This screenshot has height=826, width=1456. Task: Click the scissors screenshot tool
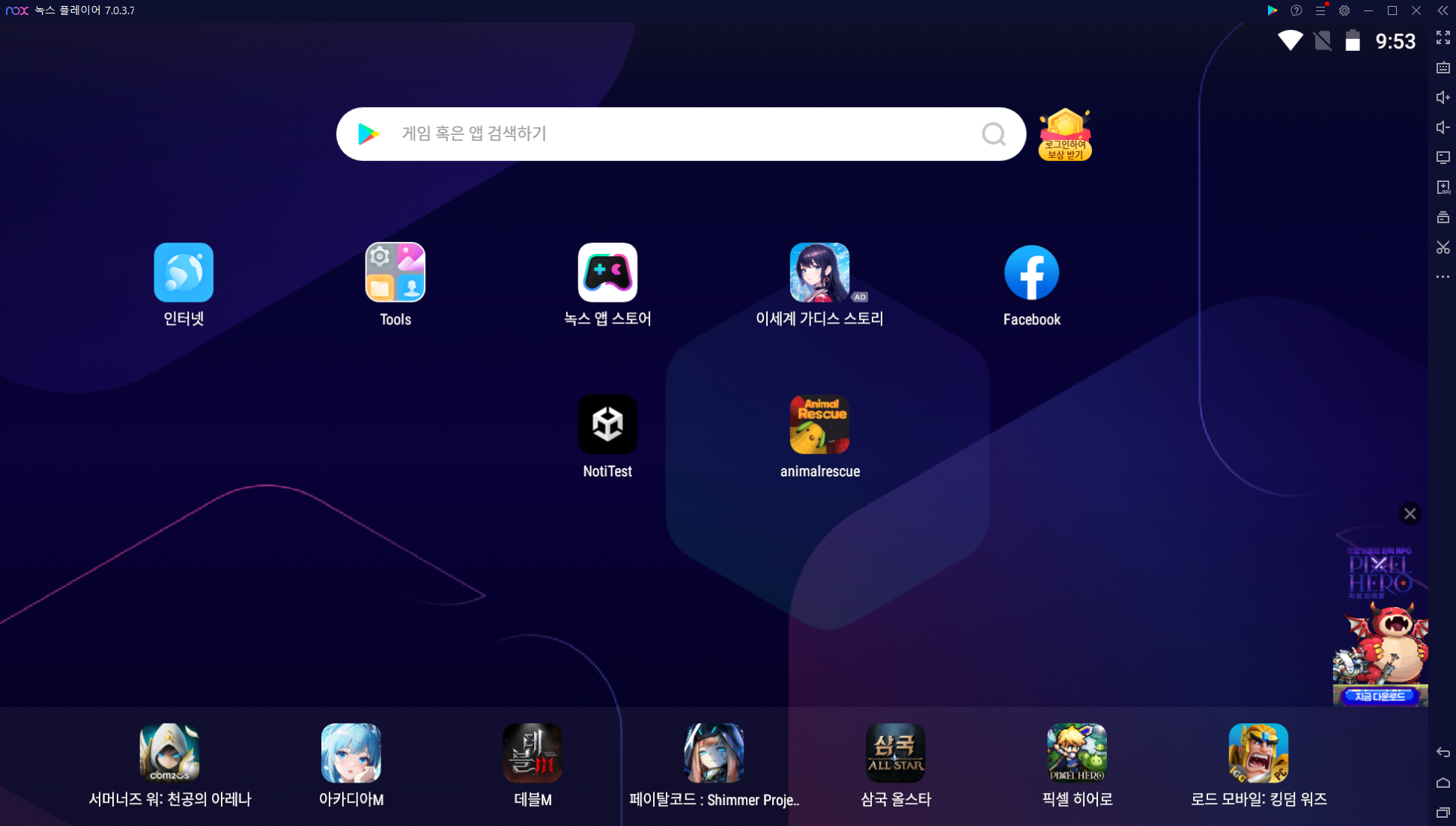click(1443, 247)
